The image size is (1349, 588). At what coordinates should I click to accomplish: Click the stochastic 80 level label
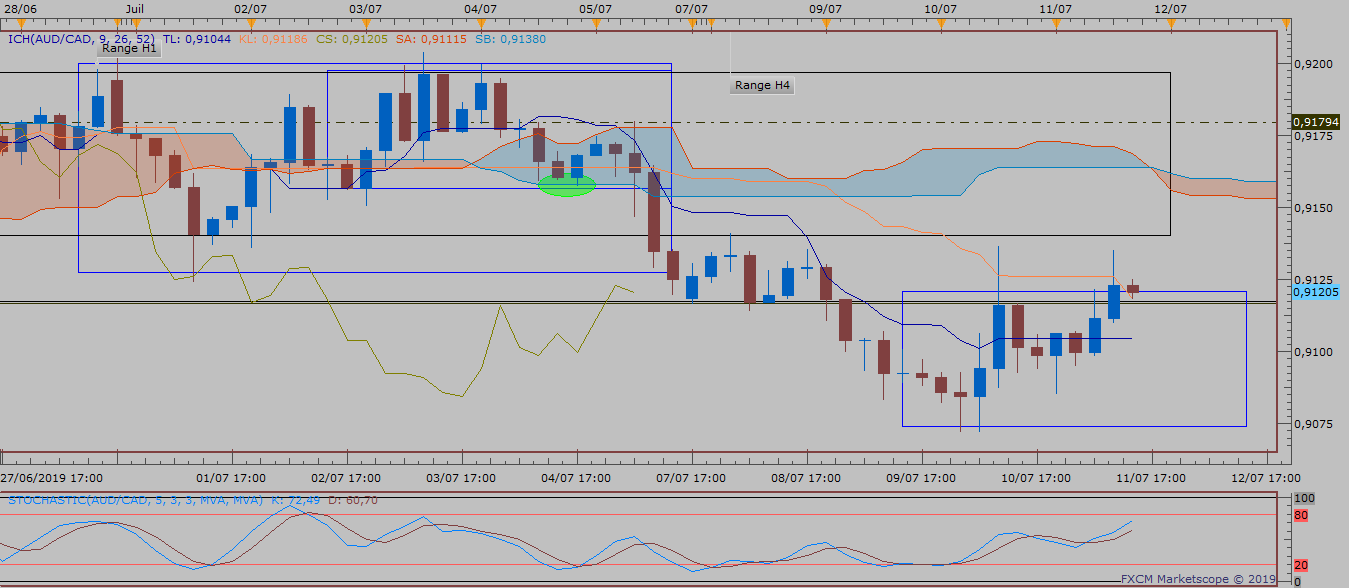(1301, 515)
